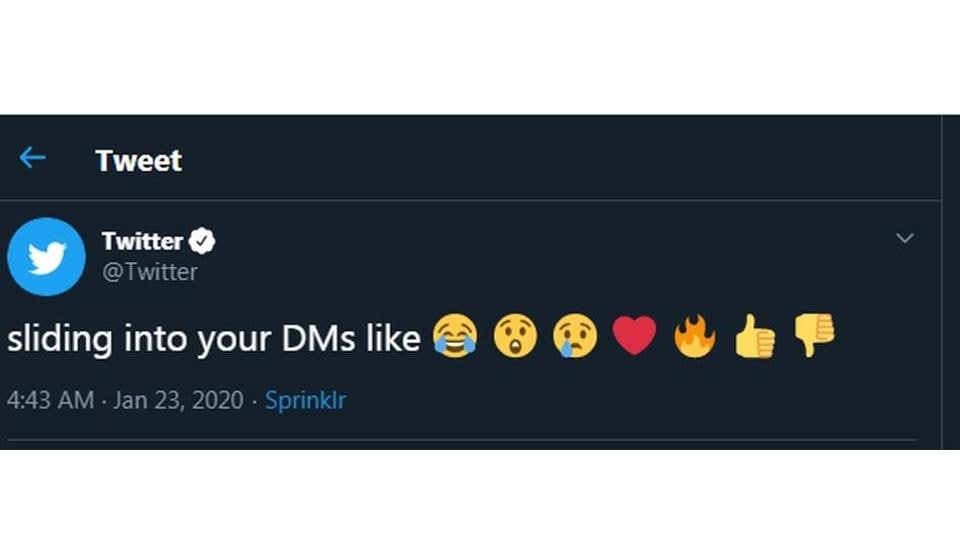Open the @Twitter handle link

tap(150, 272)
